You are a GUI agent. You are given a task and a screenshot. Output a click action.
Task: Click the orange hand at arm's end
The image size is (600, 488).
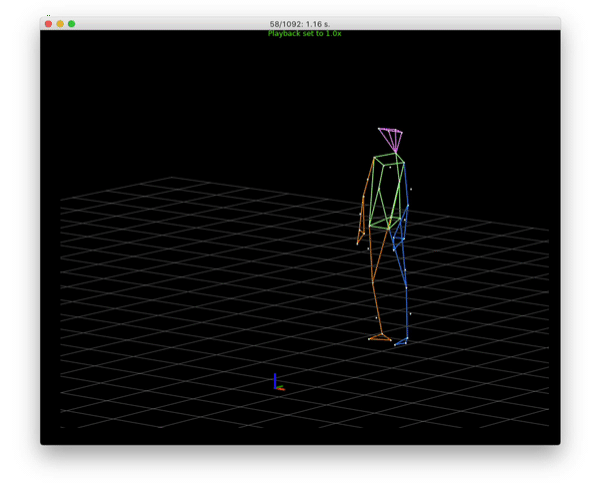coord(359,240)
